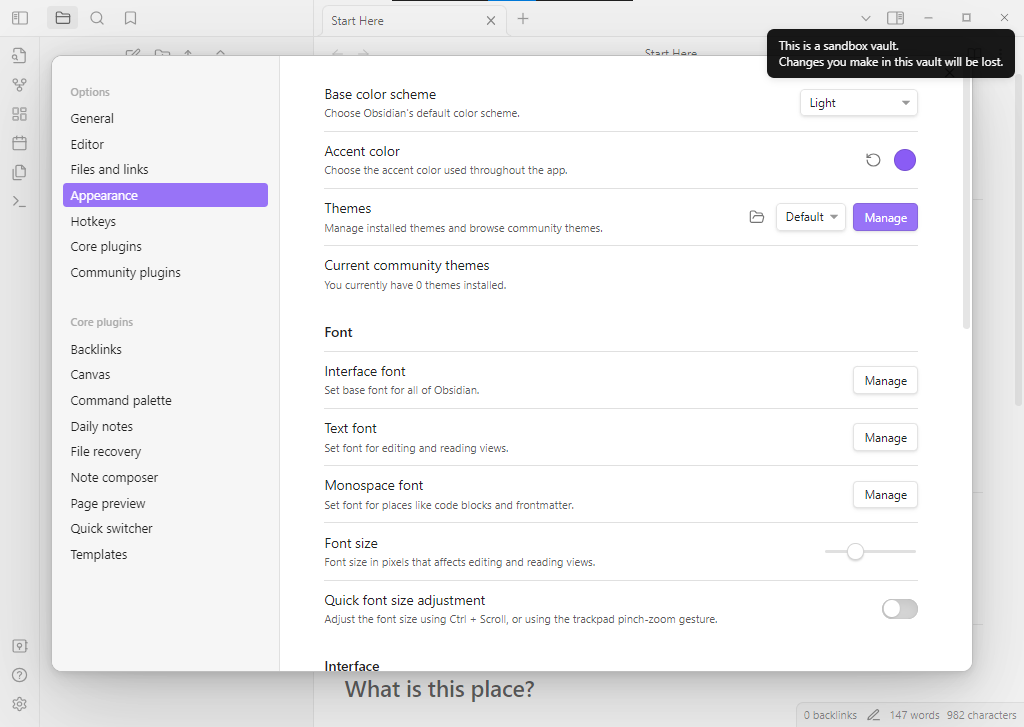Insert a template
1024x727 pixels.
pyautogui.click(x=19, y=172)
